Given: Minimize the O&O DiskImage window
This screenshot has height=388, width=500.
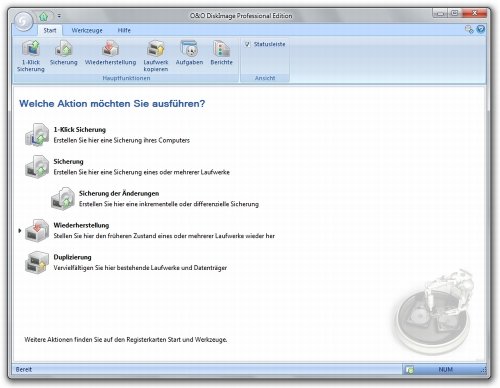Looking at the screenshot, I should coord(440,14).
